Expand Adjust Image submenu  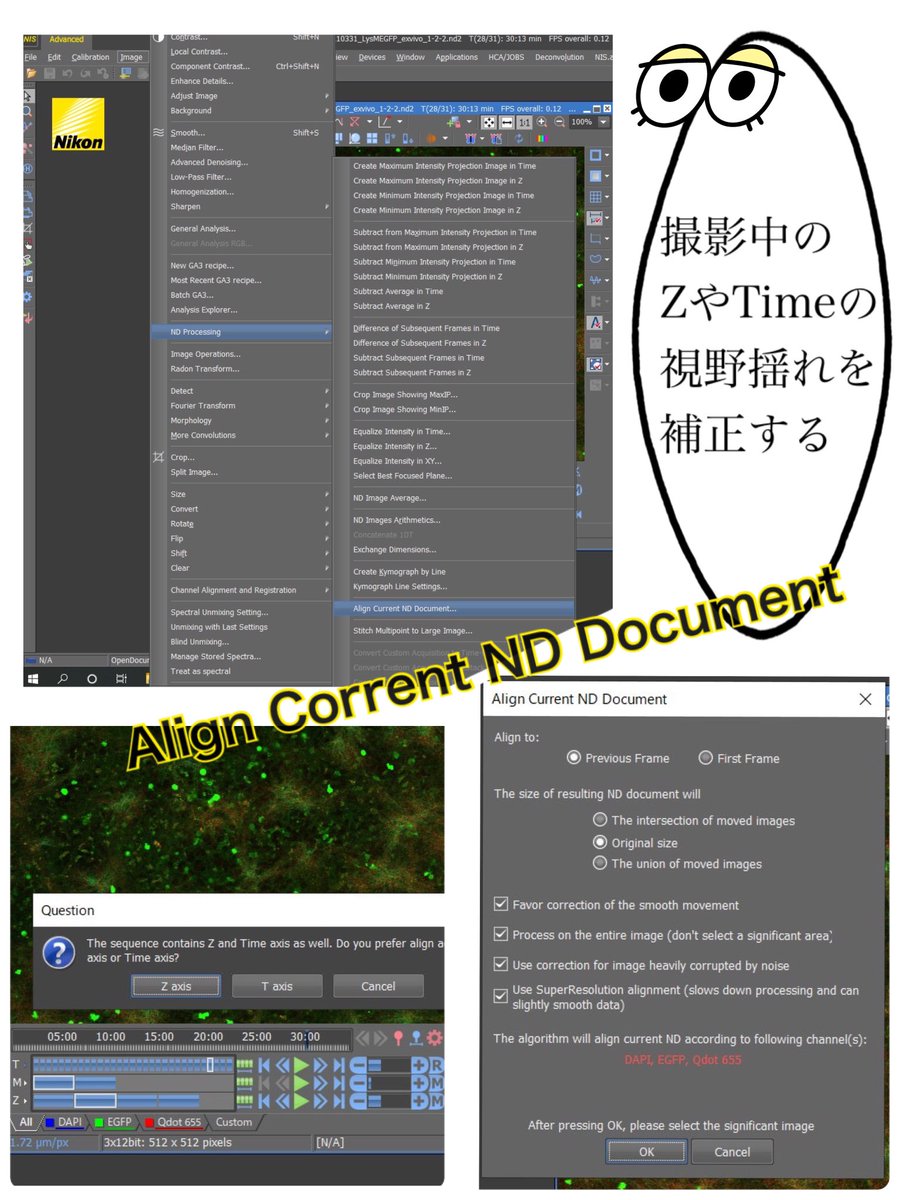pyautogui.click(x=240, y=96)
